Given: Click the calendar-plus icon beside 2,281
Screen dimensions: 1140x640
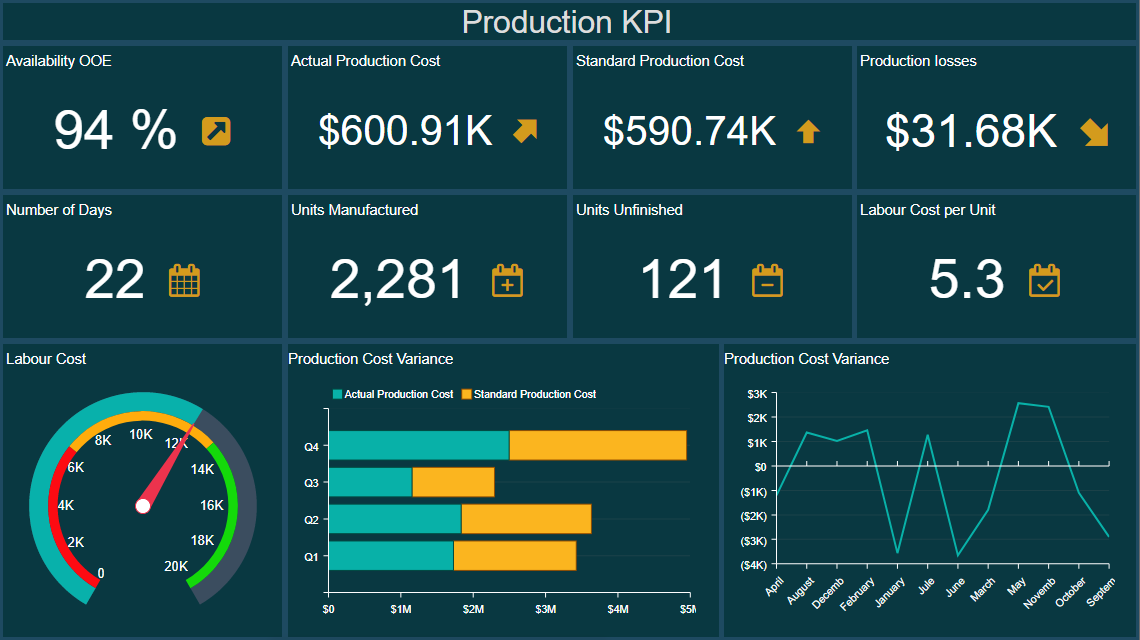Looking at the screenshot, I should pos(507,280).
